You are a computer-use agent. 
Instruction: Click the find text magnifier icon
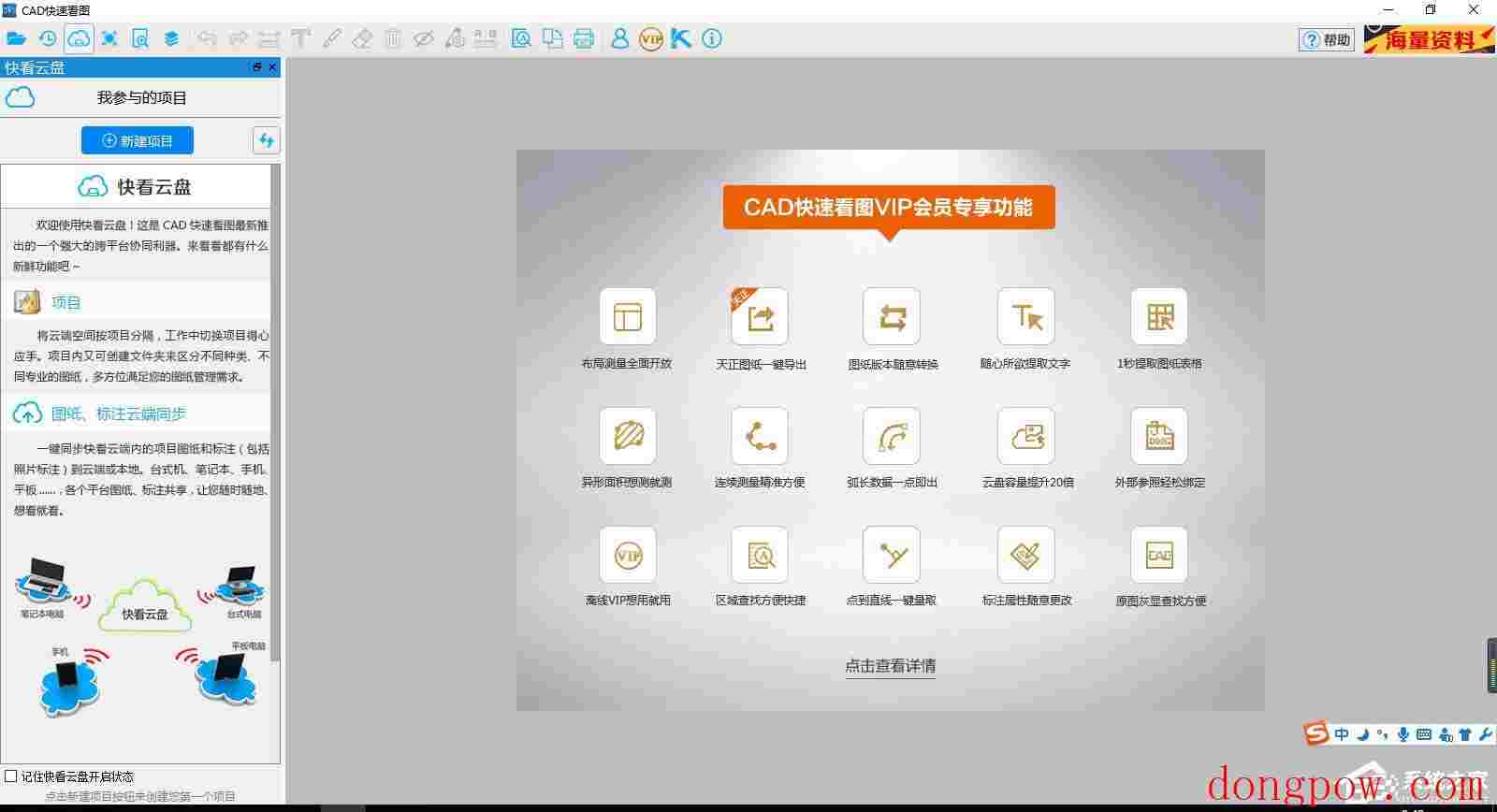click(x=521, y=38)
